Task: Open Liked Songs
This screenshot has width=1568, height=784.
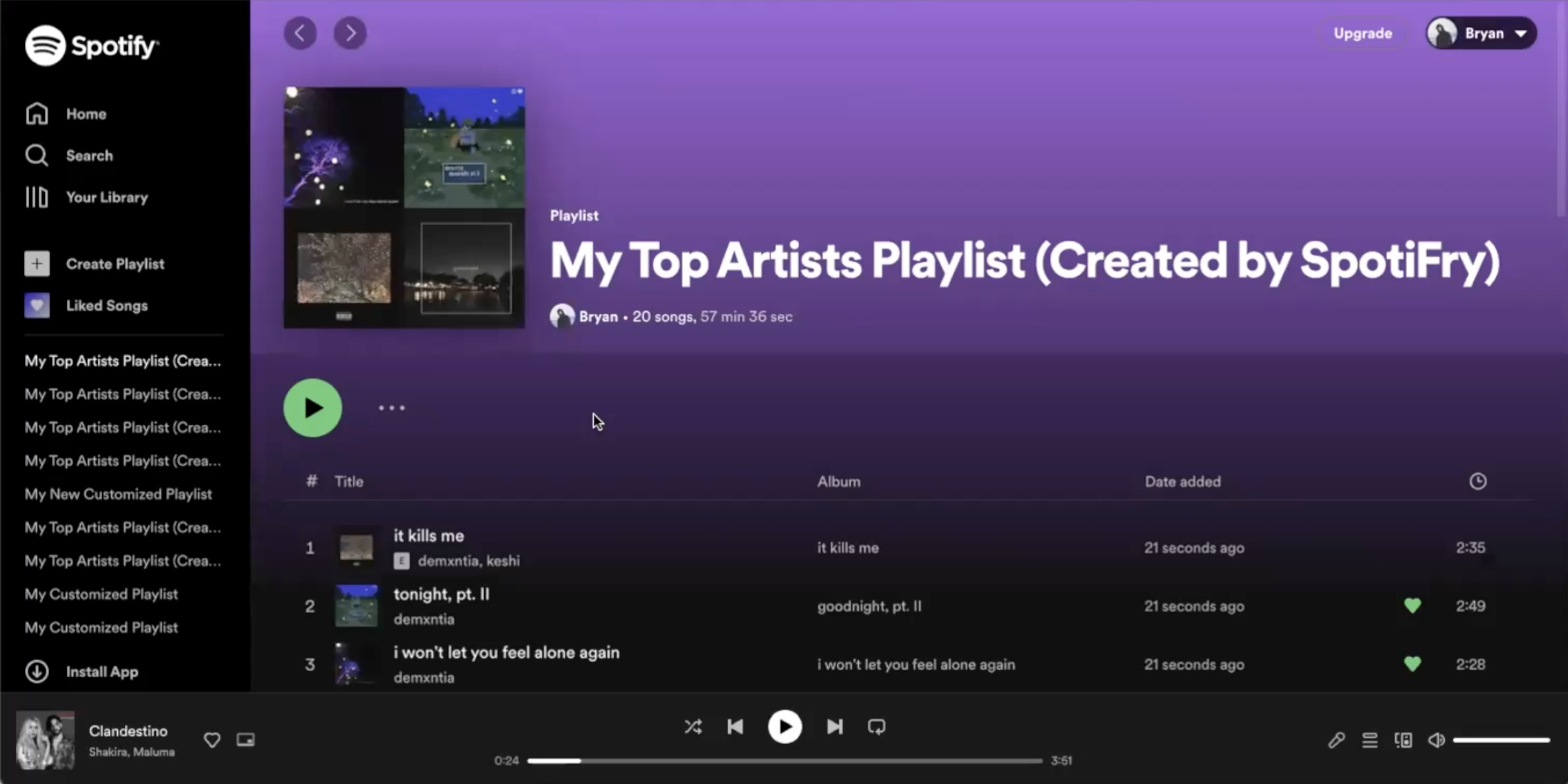Action: [107, 306]
